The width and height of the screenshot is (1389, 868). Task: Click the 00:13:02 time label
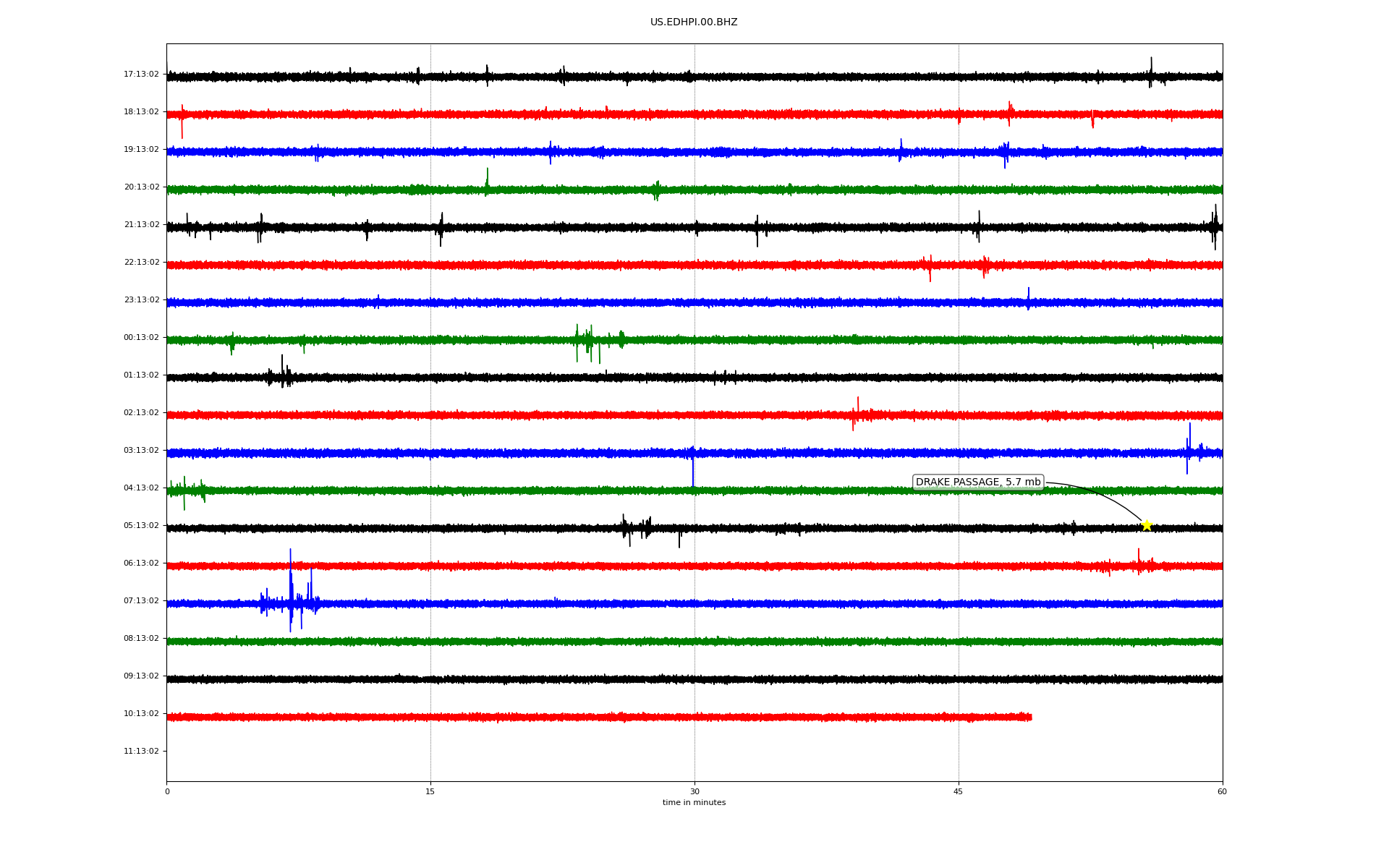(x=141, y=337)
